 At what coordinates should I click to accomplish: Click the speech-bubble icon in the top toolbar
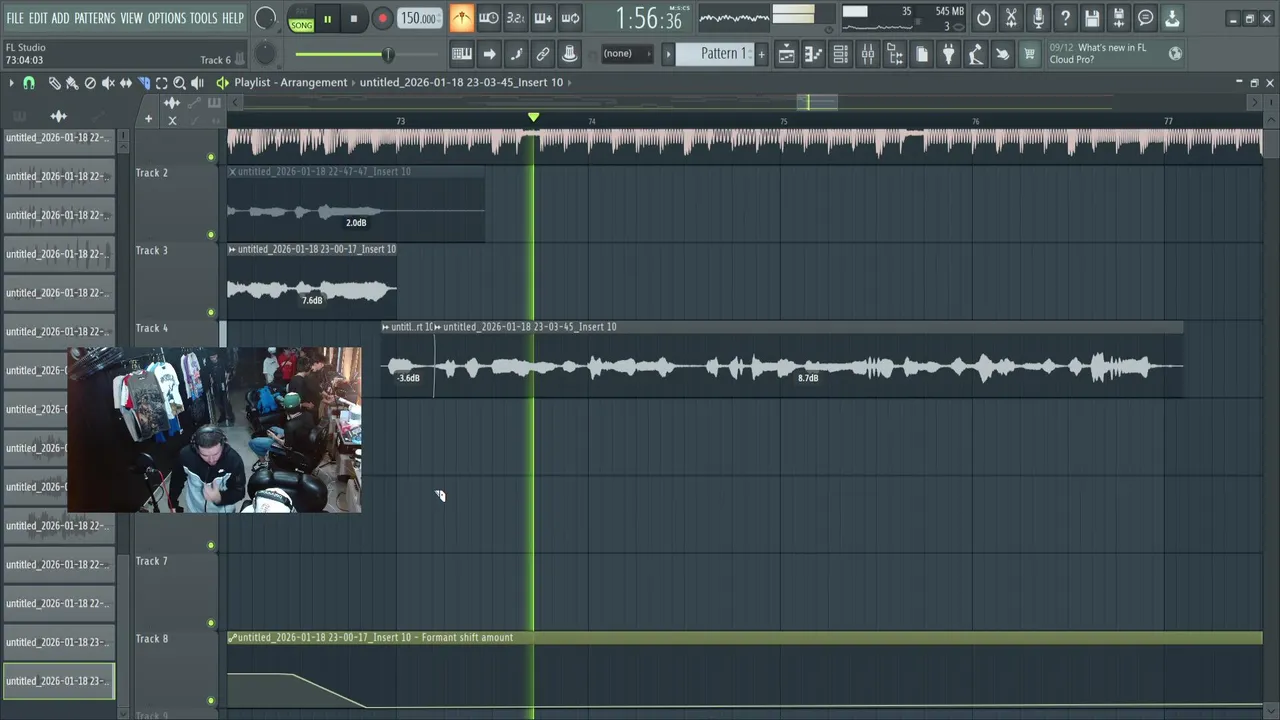(1146, 18)
